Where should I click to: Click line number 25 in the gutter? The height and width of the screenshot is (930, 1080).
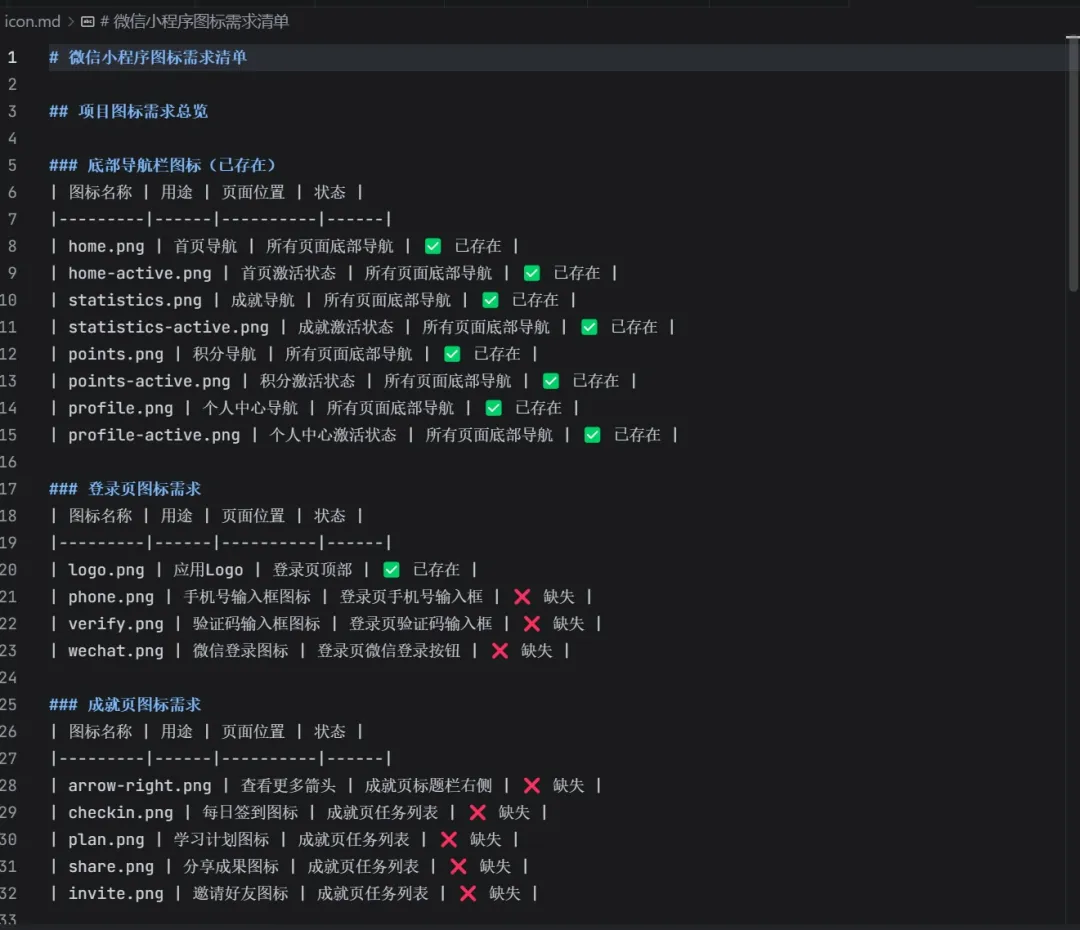(x=8, y=705)
